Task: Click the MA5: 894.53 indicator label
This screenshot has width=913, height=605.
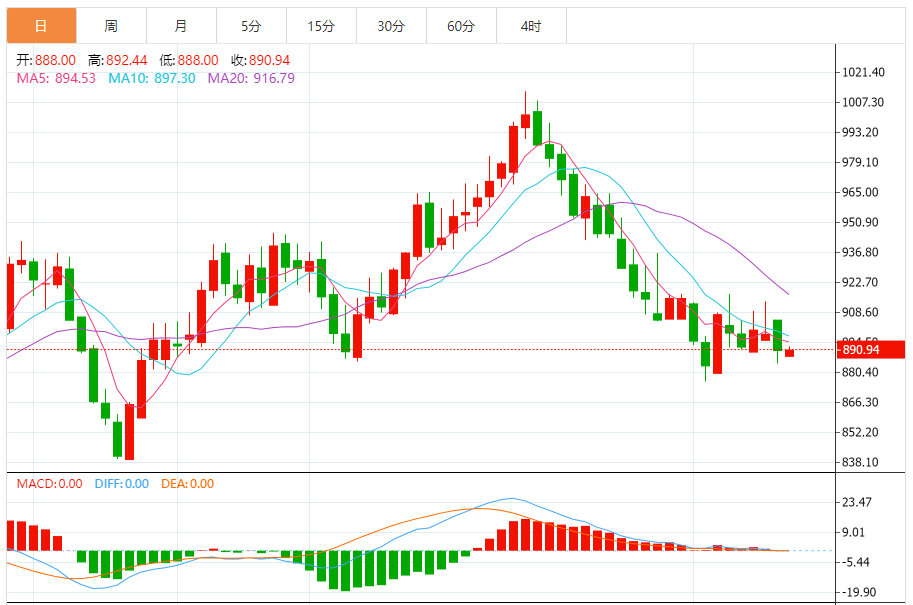Action: coord(56,78)
